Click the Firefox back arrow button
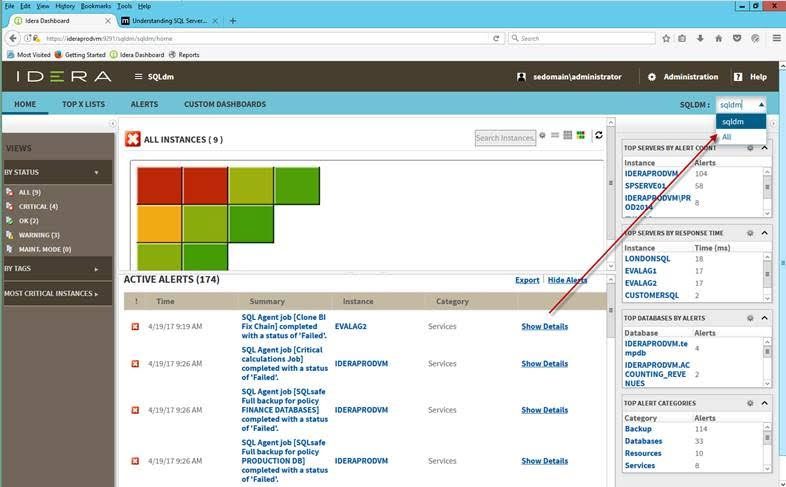The width and height of the screenshot is (786, 487). [13, 38]
